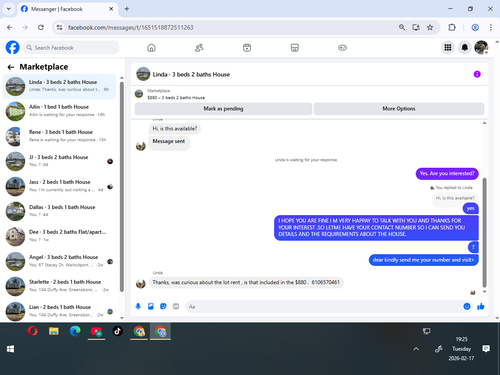Open notifications bell
This screenshot has height=375, width=500.
point(464,47)
